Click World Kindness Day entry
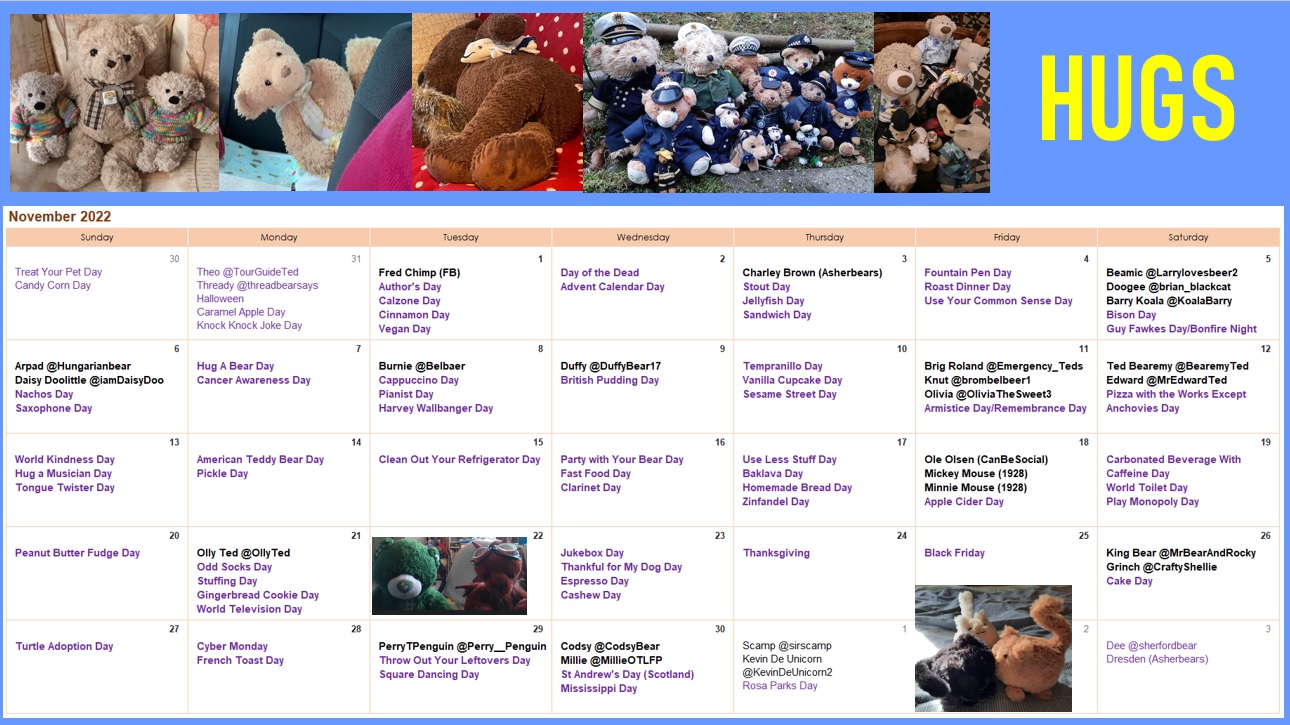1290x725 pixels. [64, 460]
